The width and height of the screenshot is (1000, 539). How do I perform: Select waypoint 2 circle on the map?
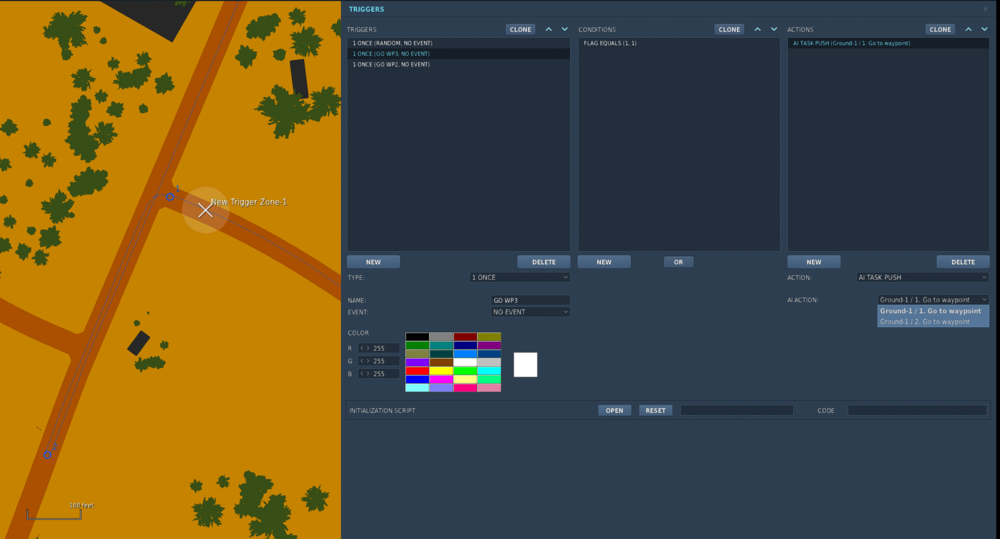[47, 455]
